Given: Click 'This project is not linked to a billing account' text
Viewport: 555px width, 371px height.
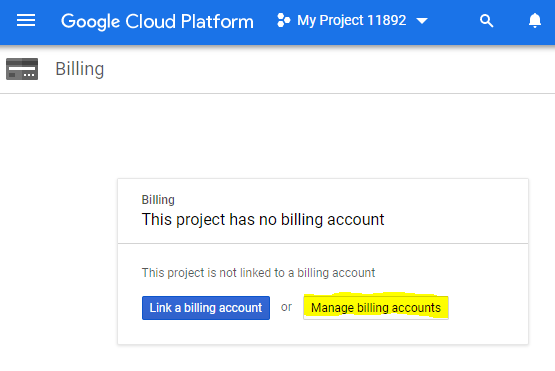Looking at the screenshot, I should (258, 273).
